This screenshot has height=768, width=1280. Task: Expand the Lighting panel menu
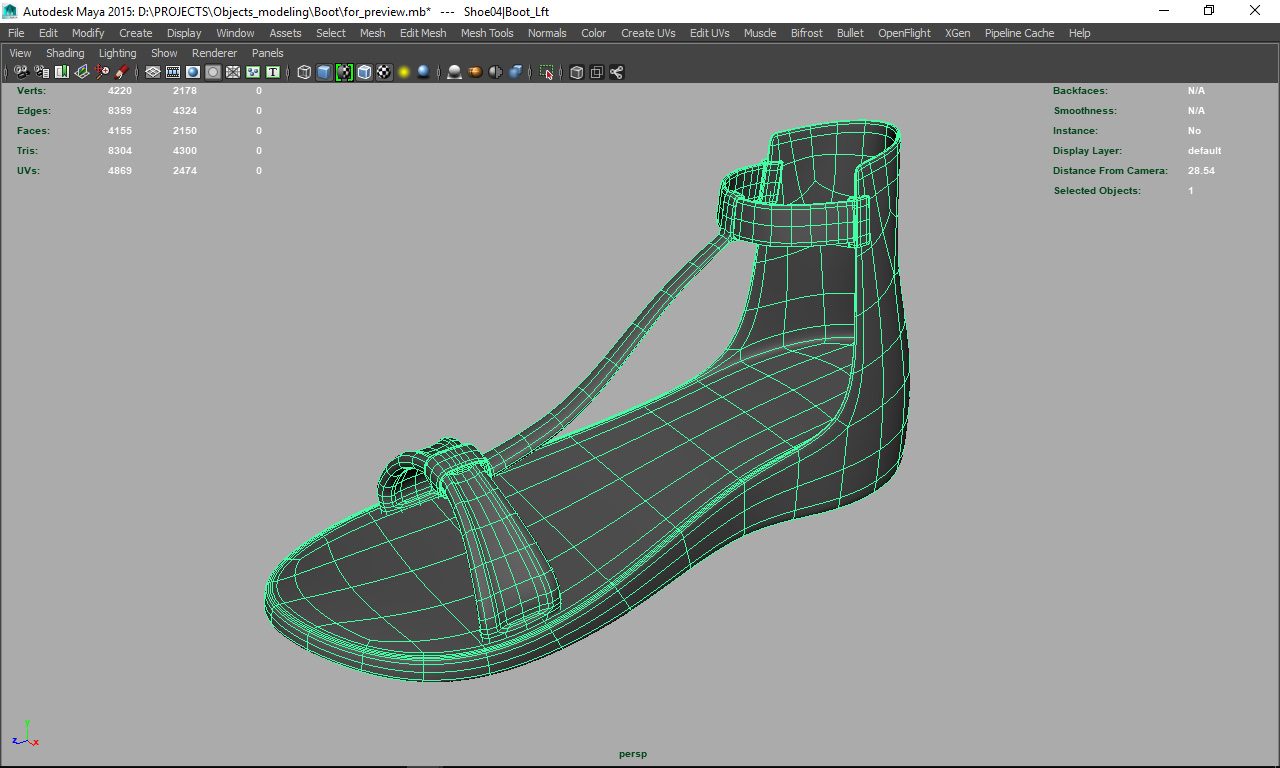(117, 53)
